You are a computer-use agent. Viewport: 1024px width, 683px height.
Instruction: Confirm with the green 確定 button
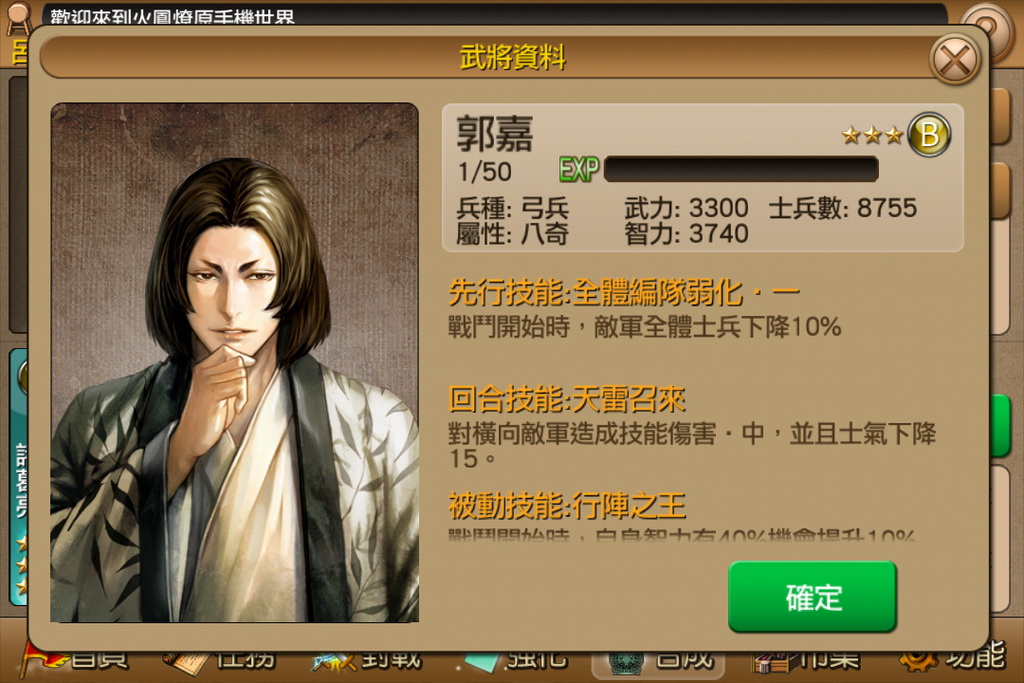point(812,597)
